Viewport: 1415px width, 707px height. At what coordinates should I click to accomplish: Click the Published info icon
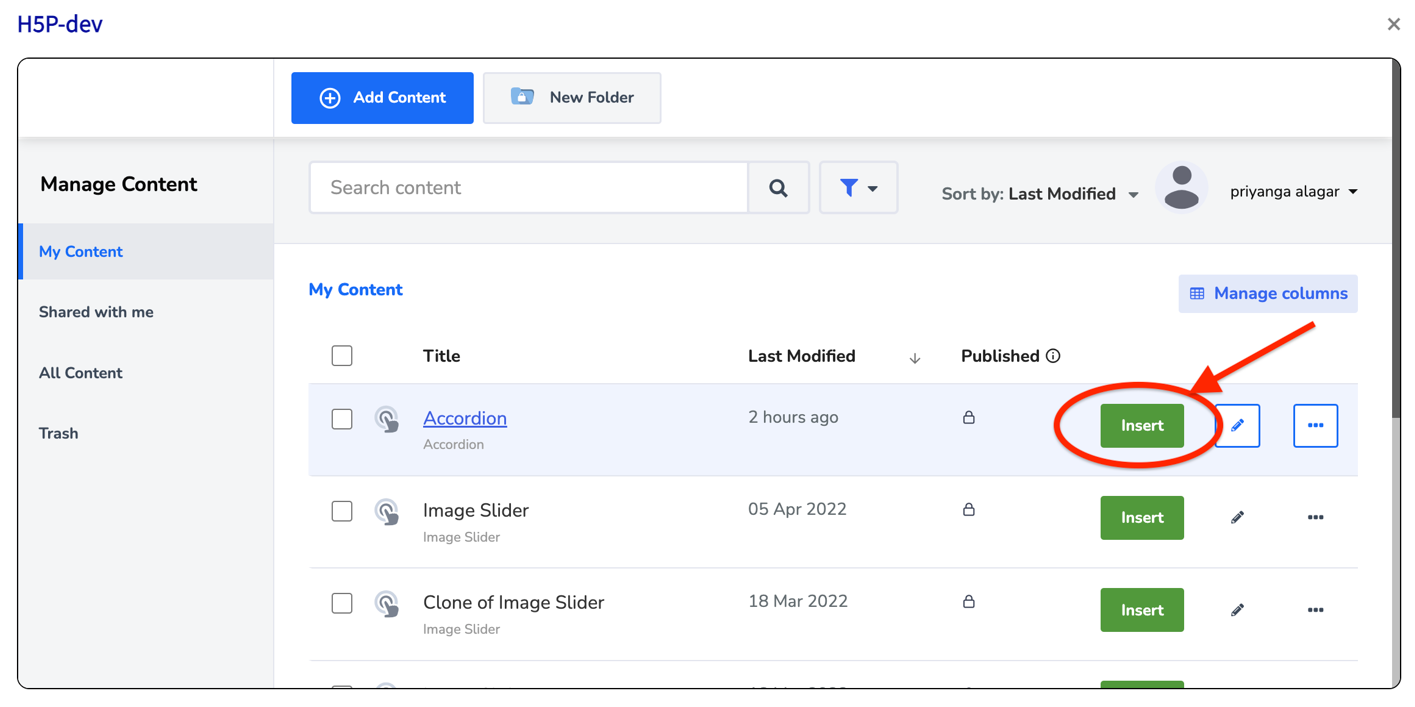point(1053,356)
